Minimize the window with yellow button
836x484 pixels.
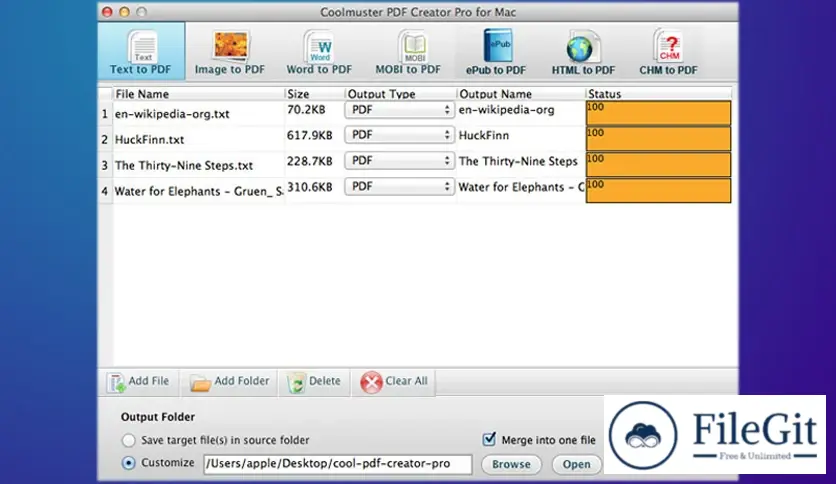(124, 12)
